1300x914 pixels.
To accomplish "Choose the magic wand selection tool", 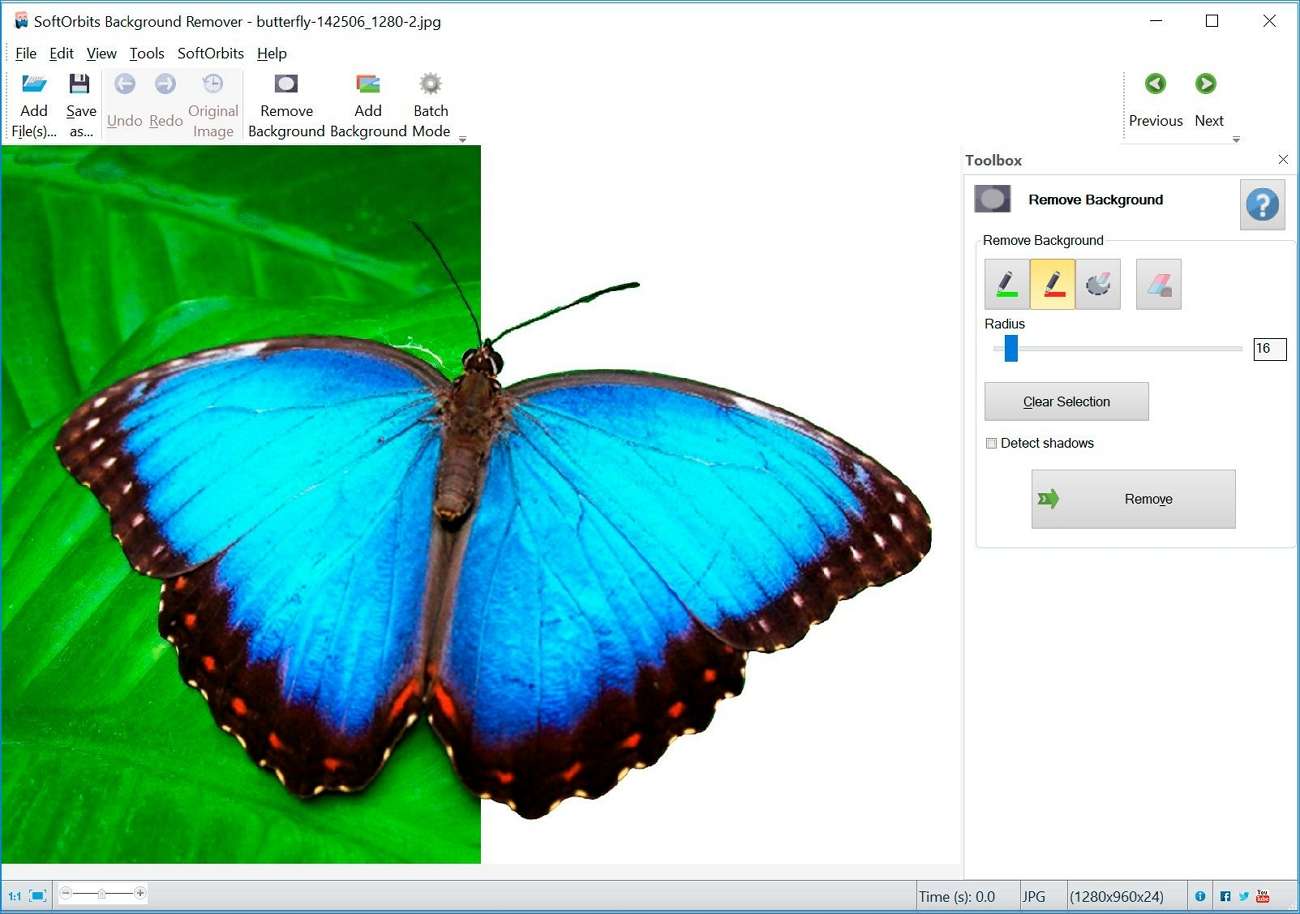I will (1097, 283).
